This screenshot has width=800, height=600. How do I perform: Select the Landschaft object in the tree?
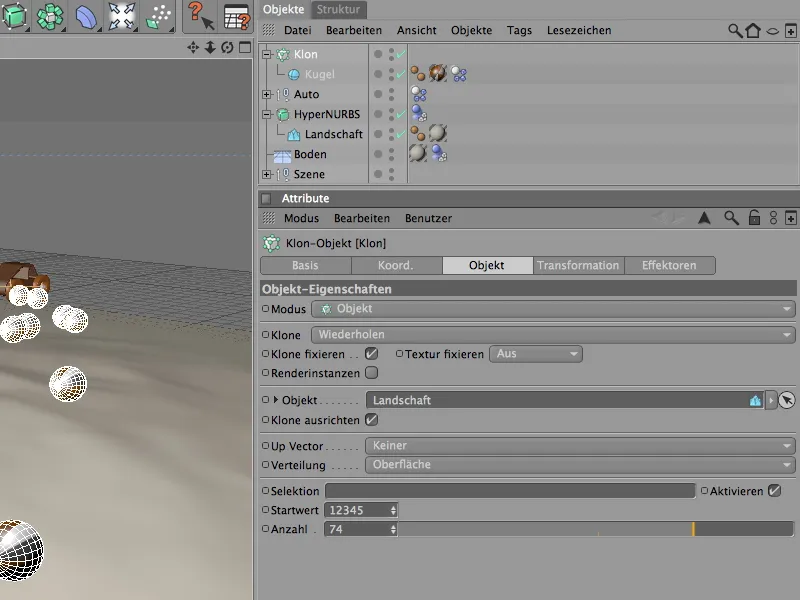[x=333, y=134]
